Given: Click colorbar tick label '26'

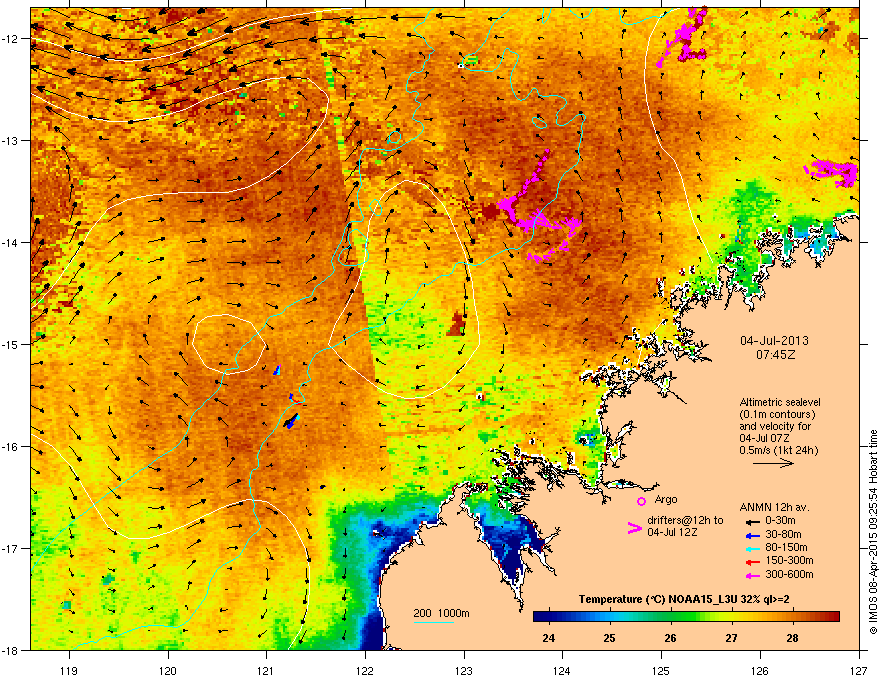Looking at the screenshot, I should pyautogui.click(x=670, y=638).
